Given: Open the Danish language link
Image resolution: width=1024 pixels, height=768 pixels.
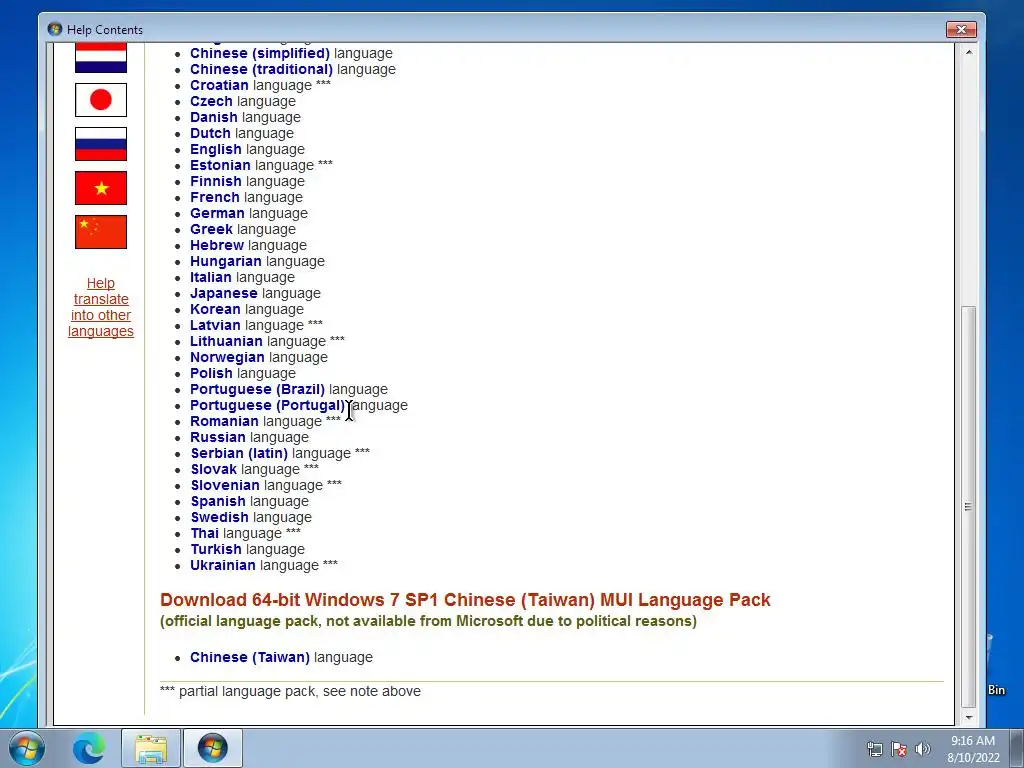Looking at the screenshot, I should [x=214, y=117].
